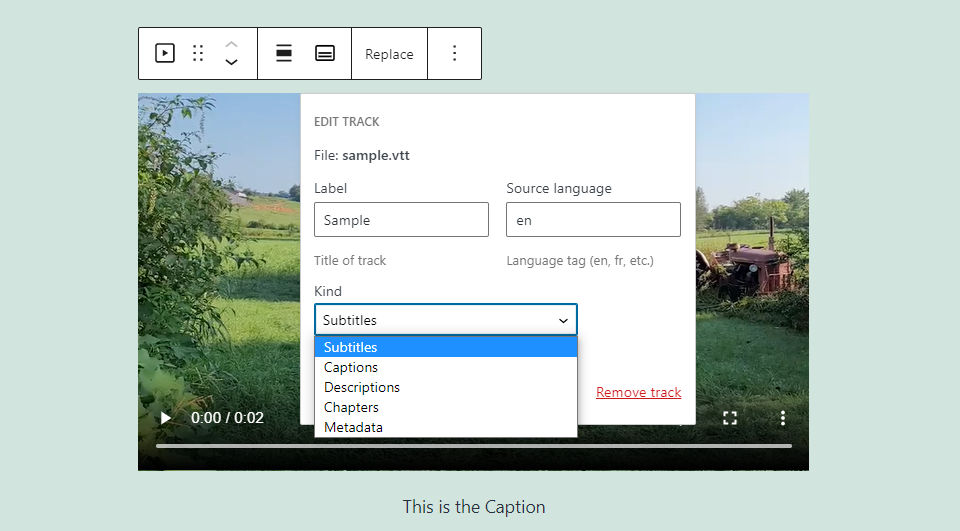Expand the Kind select box
The image size is (960, 531).
[x=445, y=320]
